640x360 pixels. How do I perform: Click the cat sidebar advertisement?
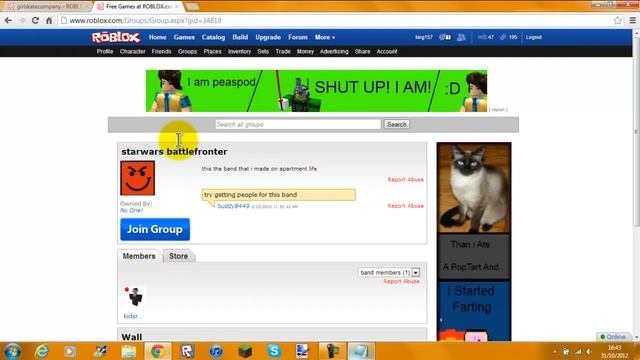(x=474, y=242)
